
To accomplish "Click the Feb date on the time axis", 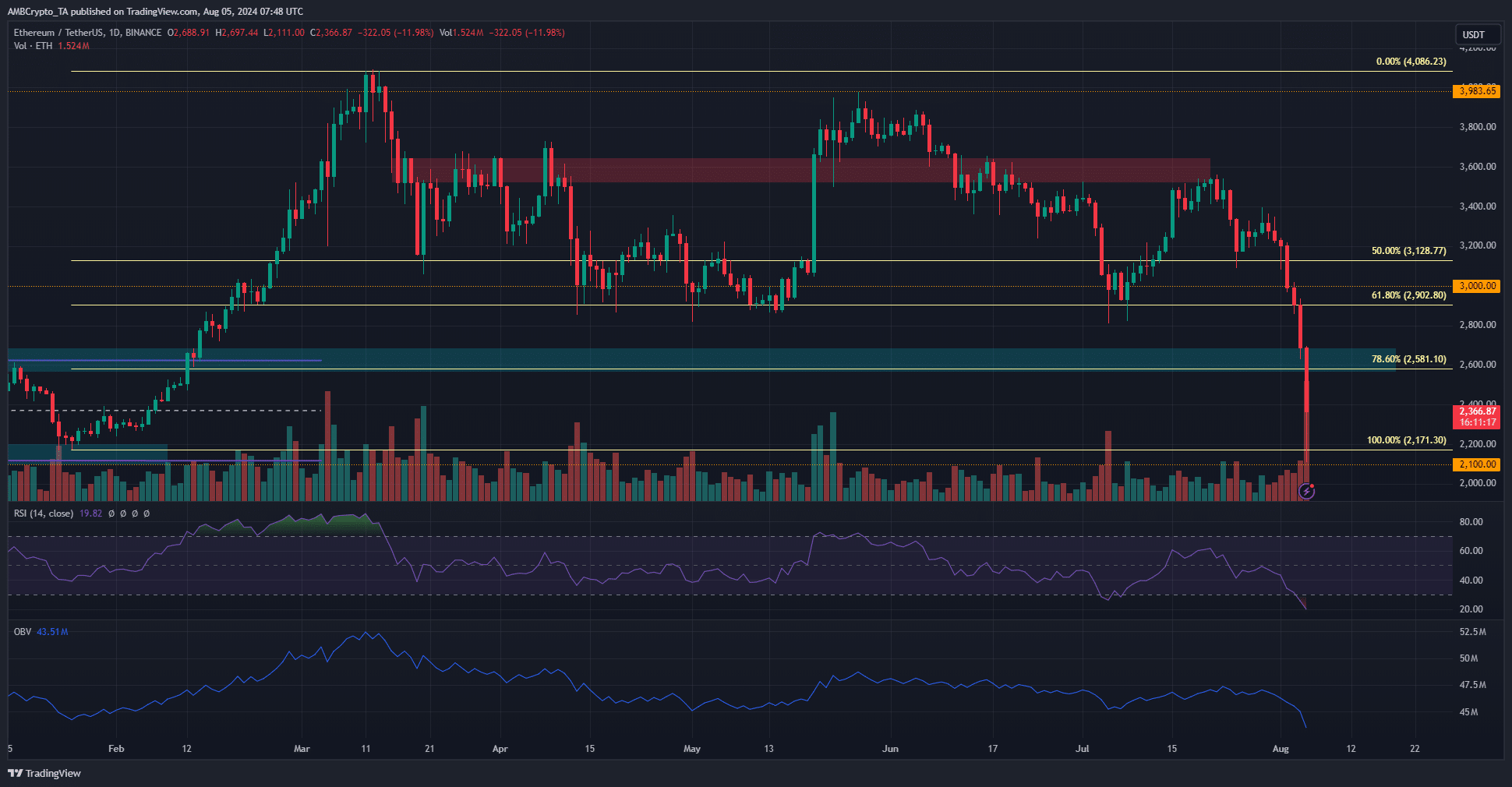I will click(116, 749).
